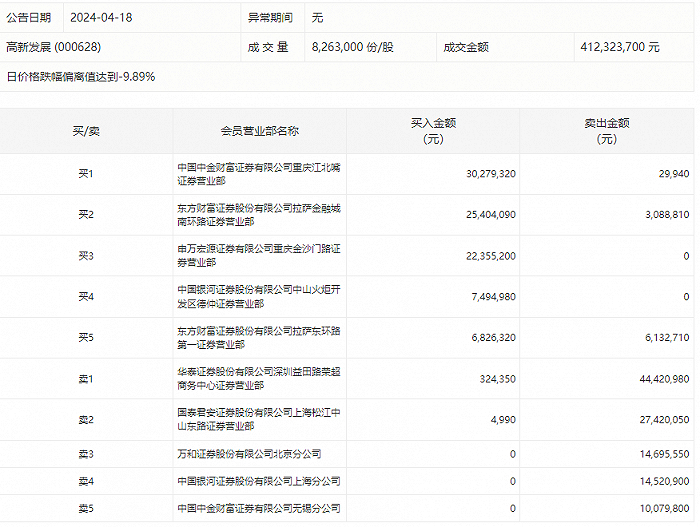This screenshot has height=527, width=700.
Task: Click 东方财富证券拉萨东环路第一证券营业部 name
Action: point(259,337)
